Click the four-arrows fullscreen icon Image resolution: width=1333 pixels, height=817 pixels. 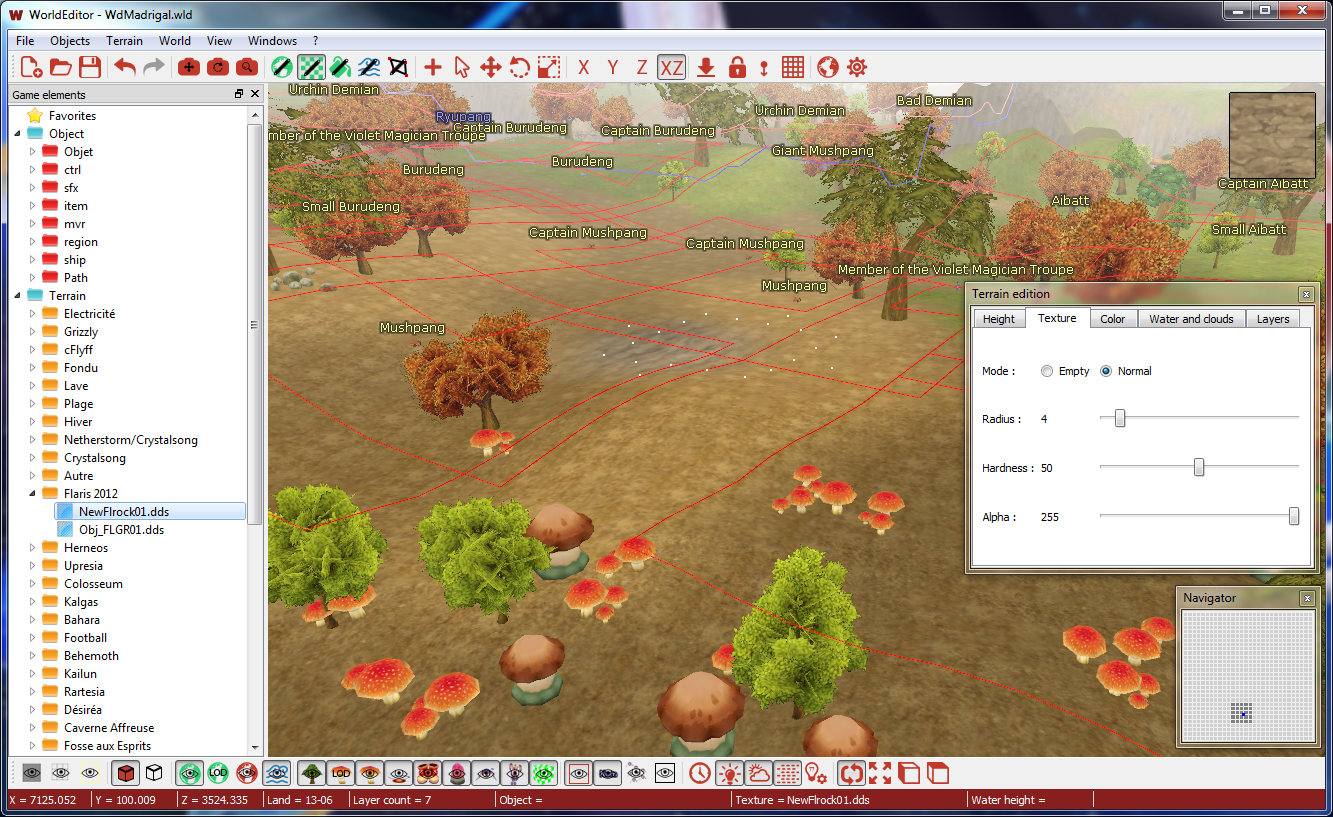[x=880, y=773]
